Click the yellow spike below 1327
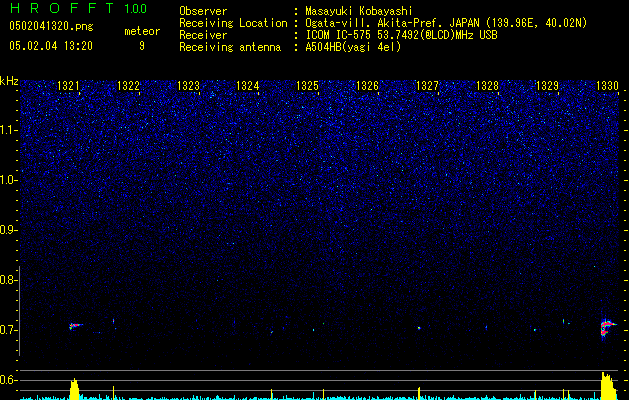The image size is (629, 400). coord(419,393)
